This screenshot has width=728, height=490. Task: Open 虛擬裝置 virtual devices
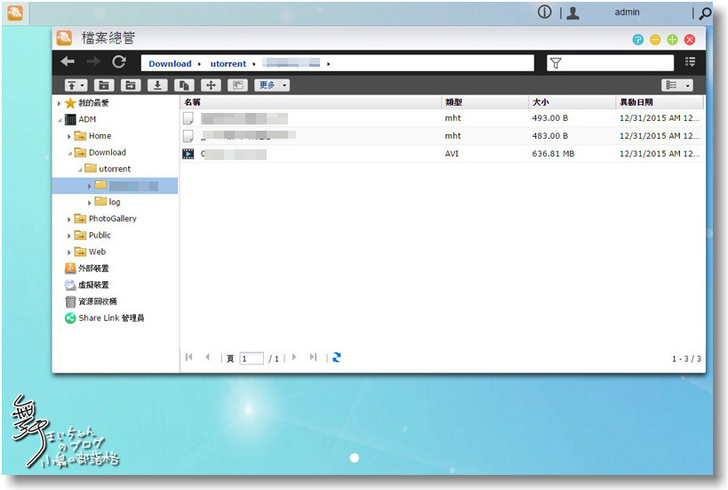point(93,285)
